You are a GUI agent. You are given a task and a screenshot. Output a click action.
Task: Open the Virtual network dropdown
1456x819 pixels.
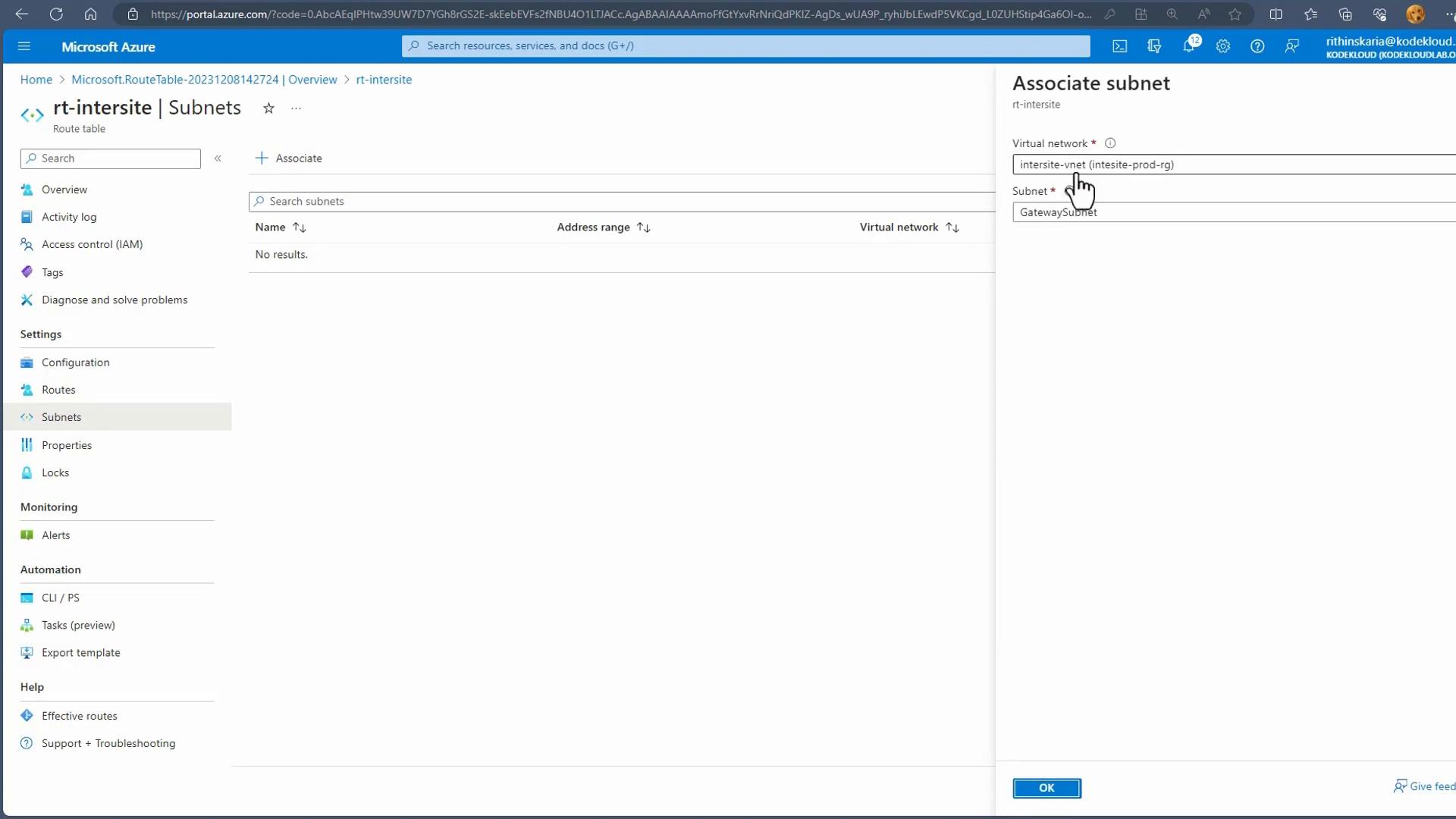[x=1234, y=165]
